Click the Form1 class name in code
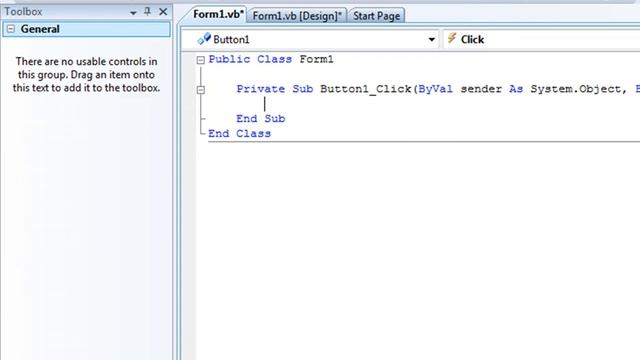The width and height of the screenshot is (640, 360). 316,59
